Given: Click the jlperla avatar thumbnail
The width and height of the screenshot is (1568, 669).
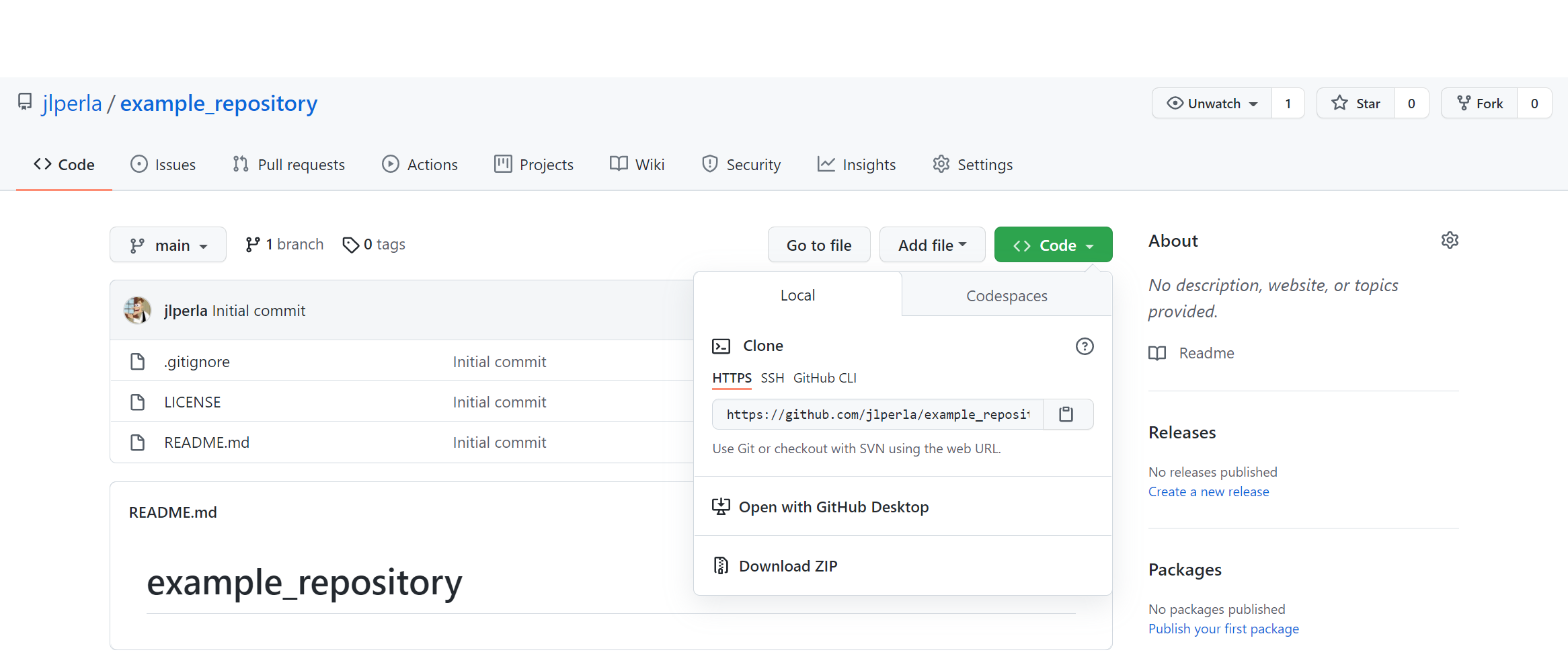Looking at the screenshot, I should pos(138,311).
